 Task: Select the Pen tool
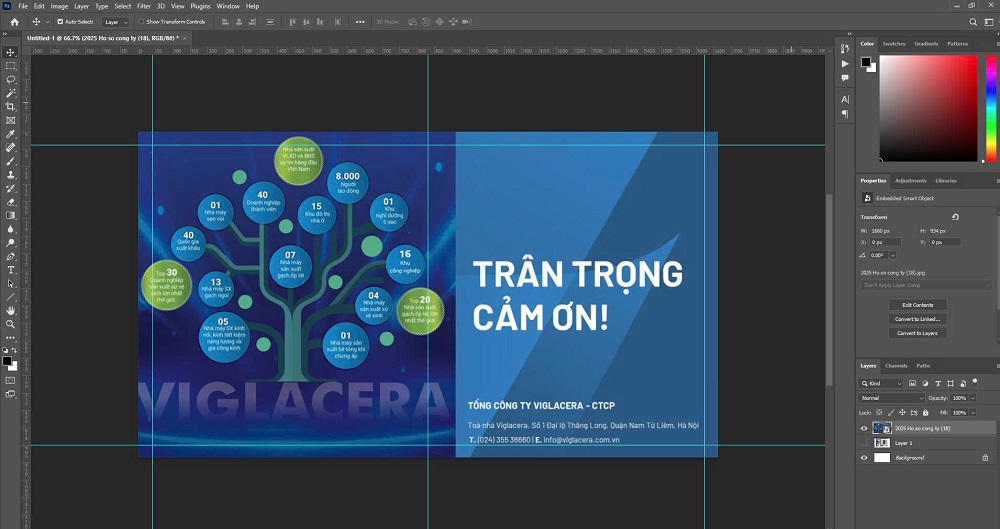[x=10, y=256]
